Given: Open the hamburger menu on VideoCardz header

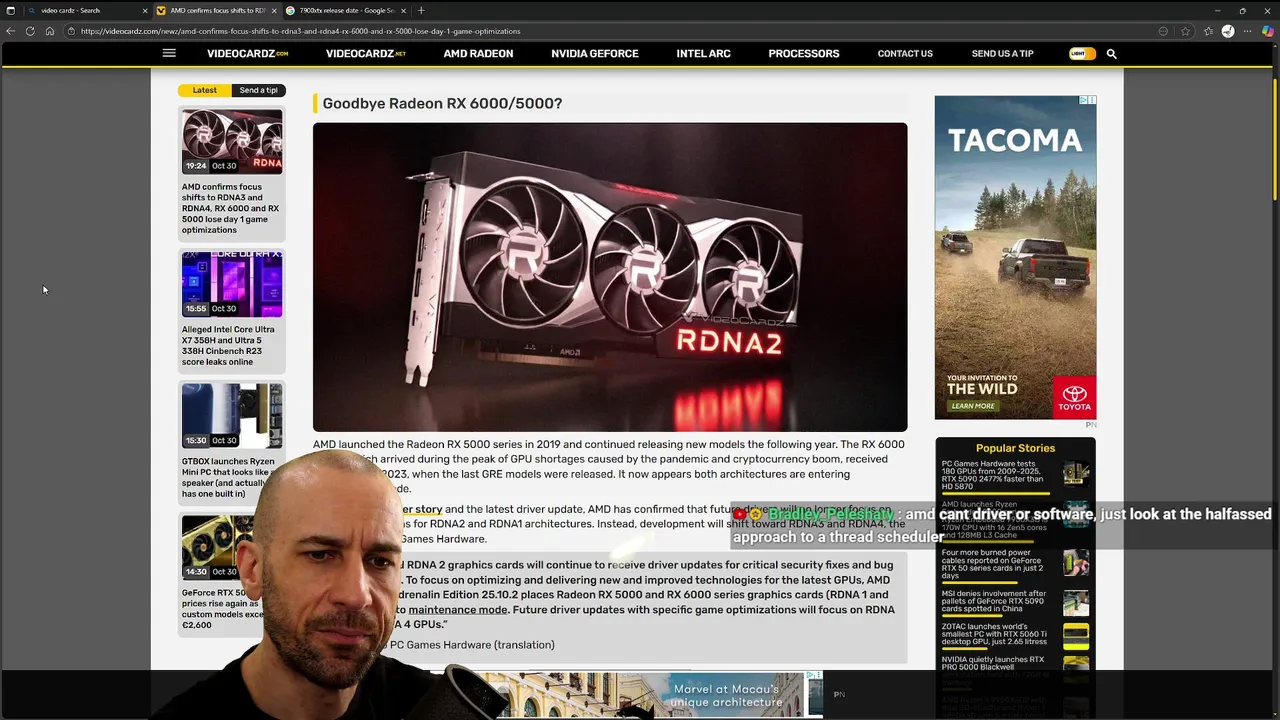Looking at the screenshot, I should (169, 53).
